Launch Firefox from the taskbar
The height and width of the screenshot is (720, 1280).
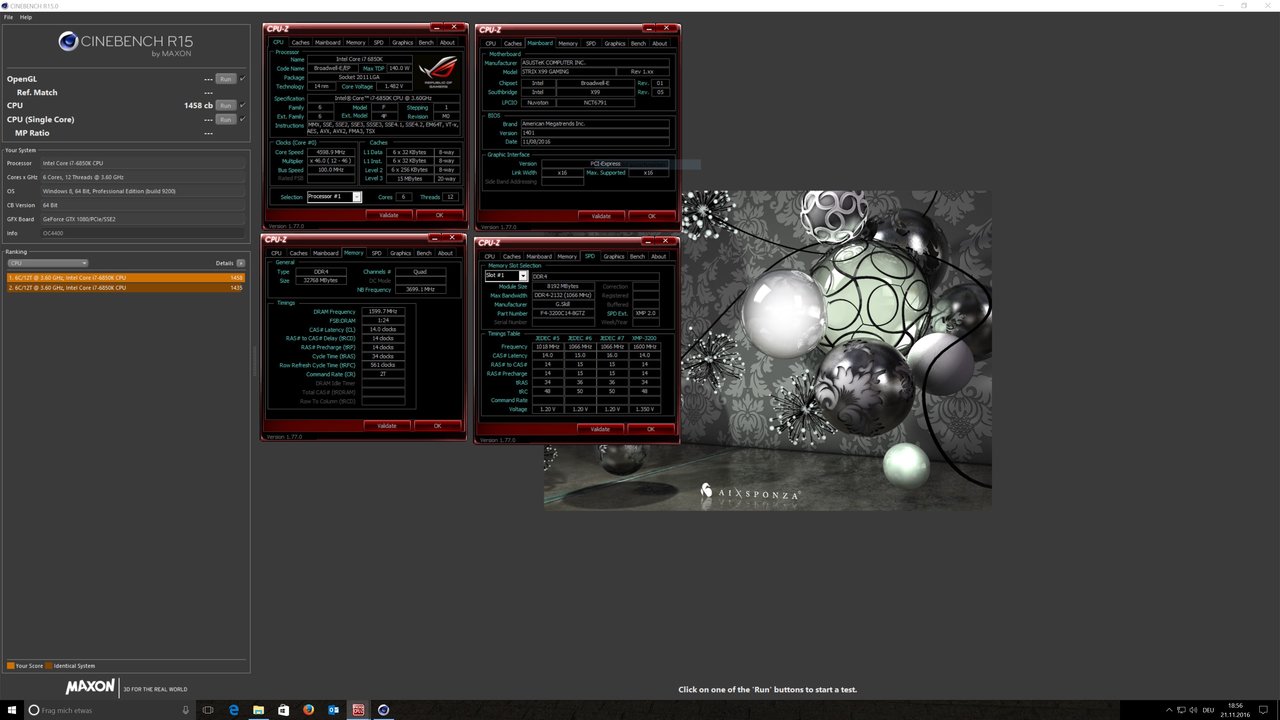pyautogui.click(x=308, y=710)
